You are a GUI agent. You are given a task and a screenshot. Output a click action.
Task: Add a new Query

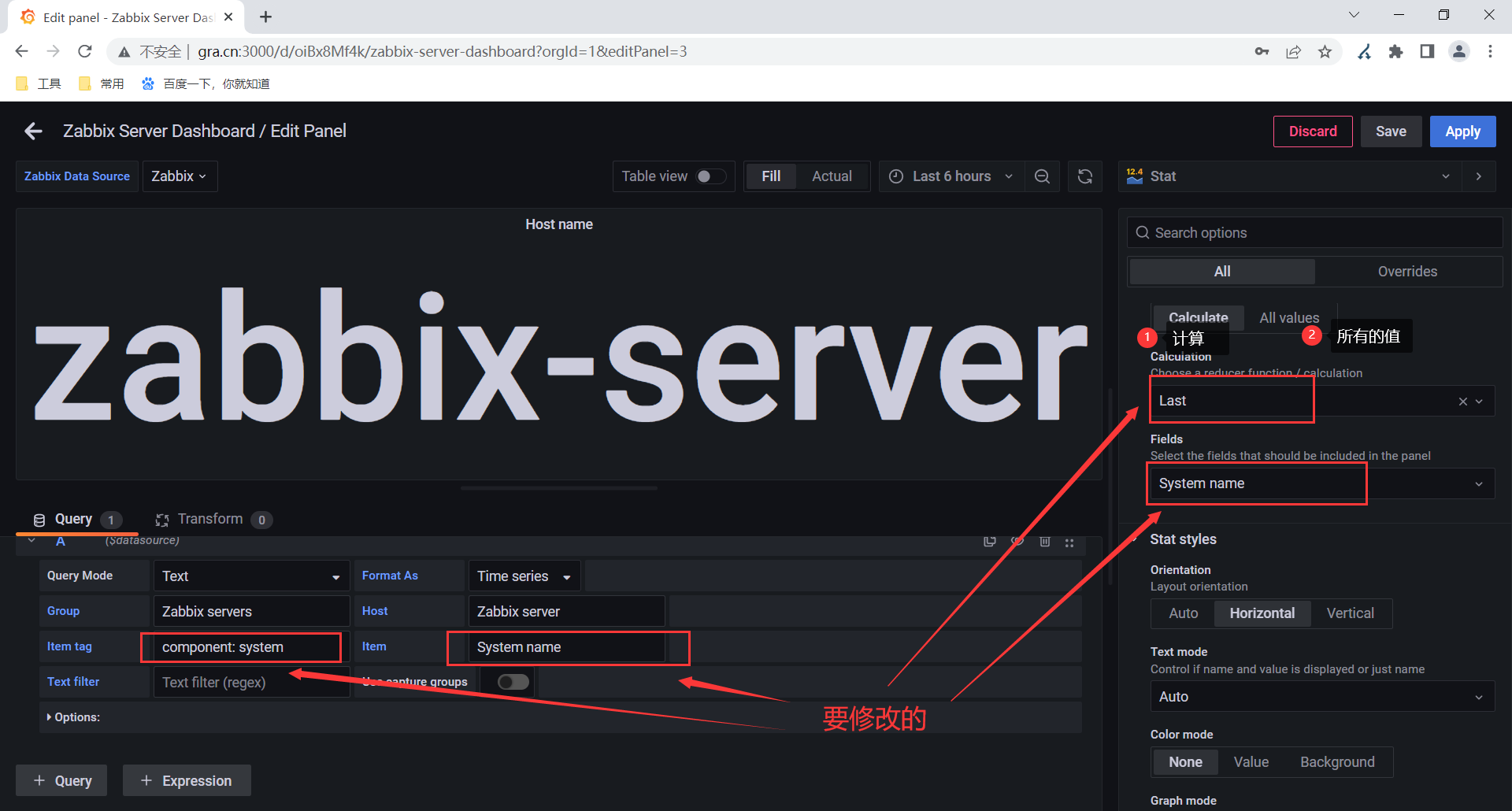click(61, 780)
